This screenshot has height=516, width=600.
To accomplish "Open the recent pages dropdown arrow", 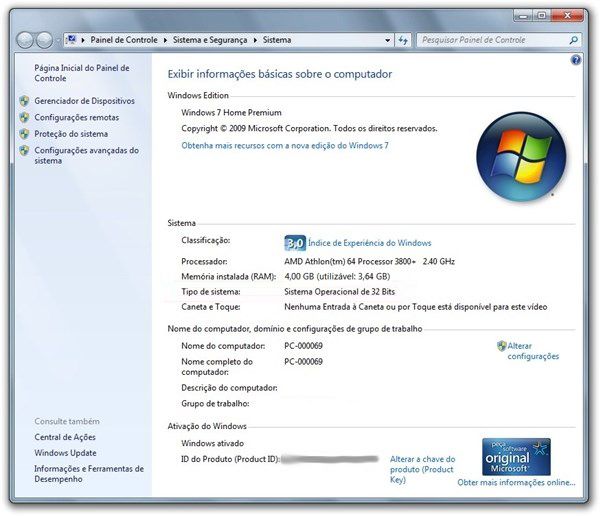I will click(x=58, y=40).
